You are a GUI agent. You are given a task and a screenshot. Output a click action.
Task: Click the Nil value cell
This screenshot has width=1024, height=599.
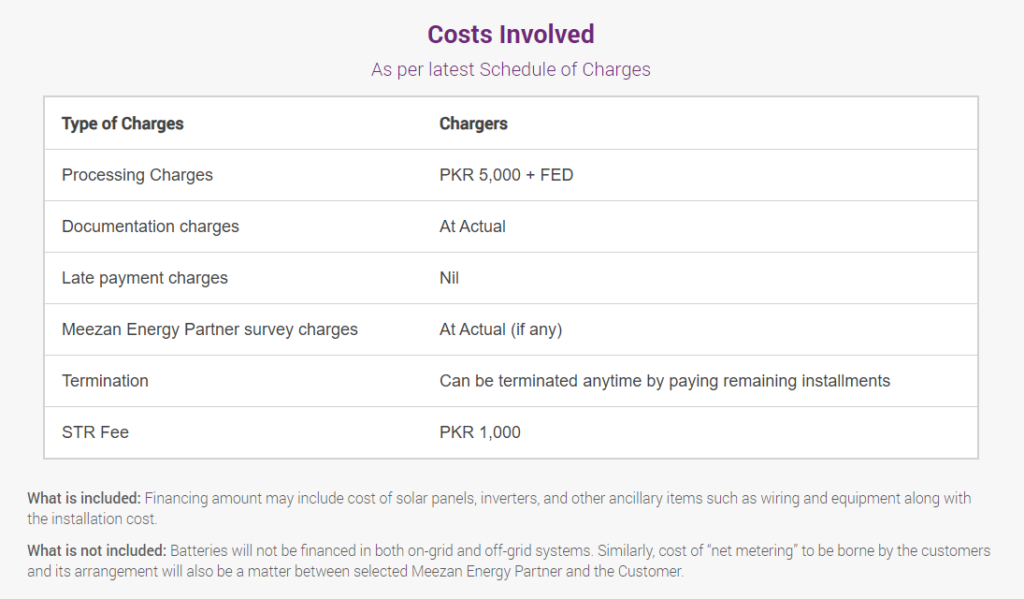[x=449, y=278]
